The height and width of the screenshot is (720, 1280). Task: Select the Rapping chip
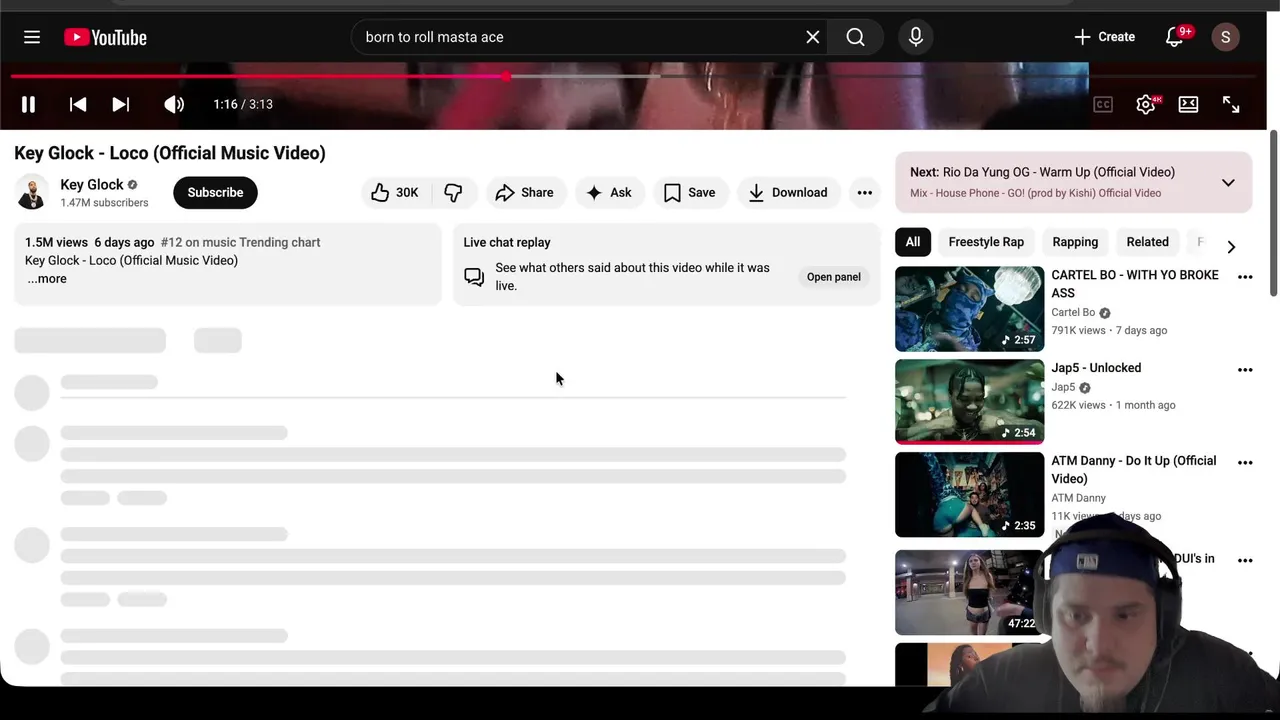point(1075,242)
